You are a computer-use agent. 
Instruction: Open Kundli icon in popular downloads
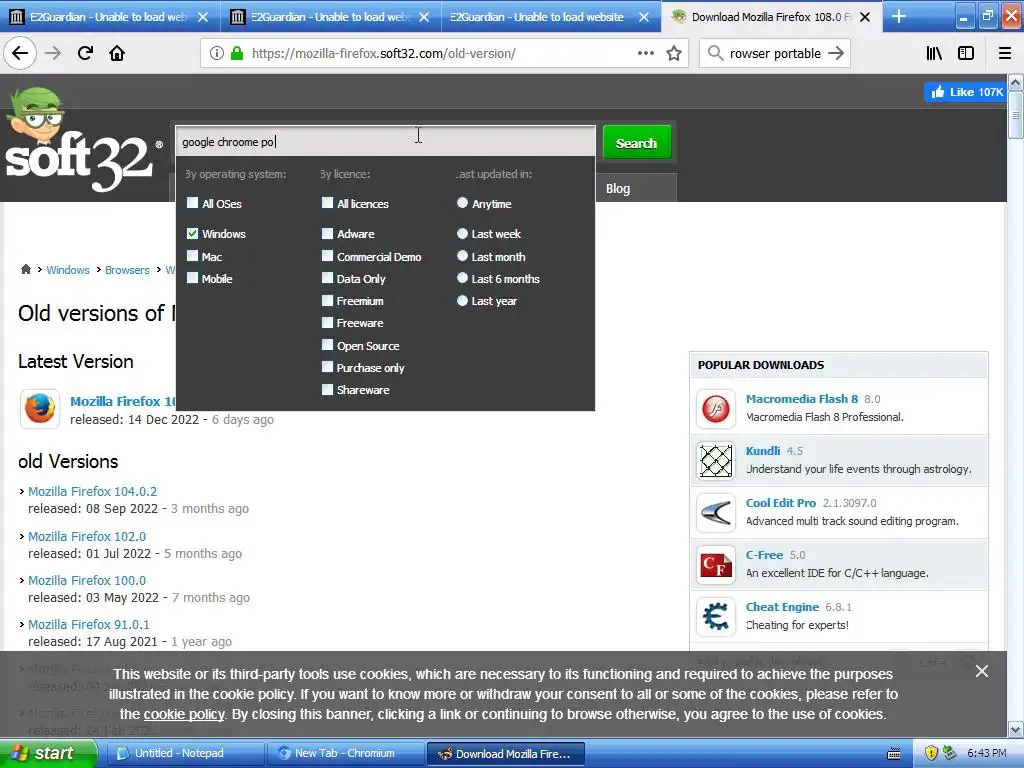pyautogui.click(x=716, y=461)
